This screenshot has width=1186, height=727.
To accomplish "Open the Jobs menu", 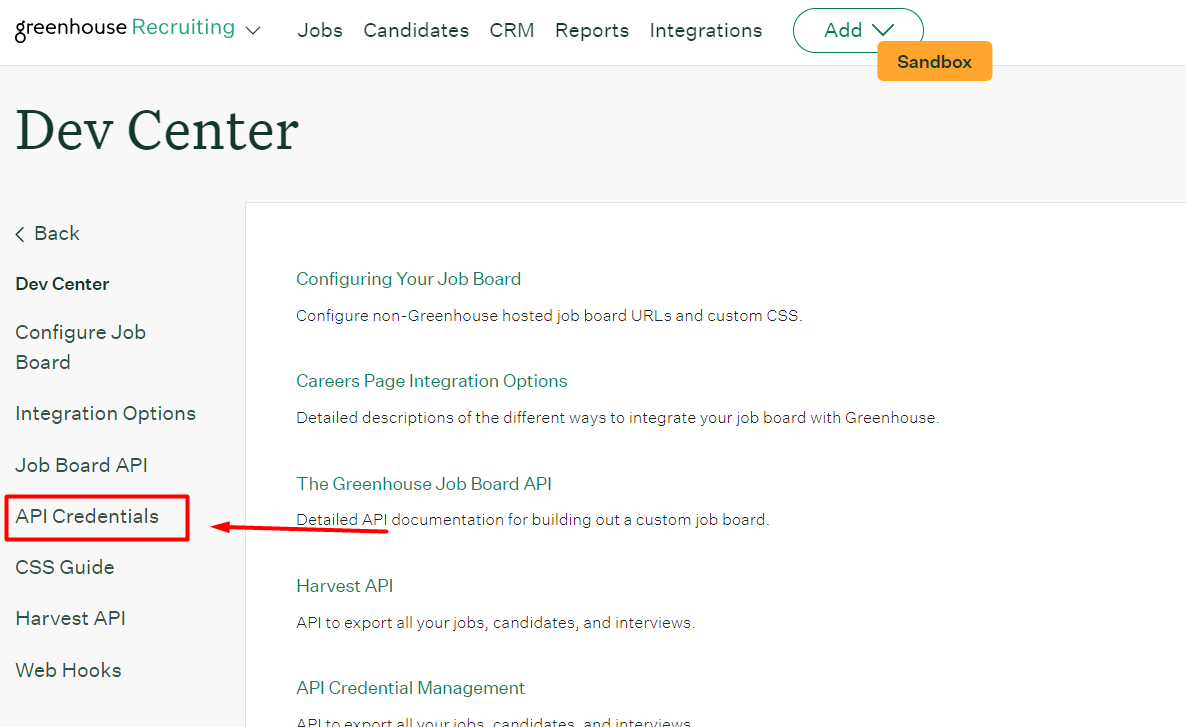I will pyautogui.click(x=319, y=30).
